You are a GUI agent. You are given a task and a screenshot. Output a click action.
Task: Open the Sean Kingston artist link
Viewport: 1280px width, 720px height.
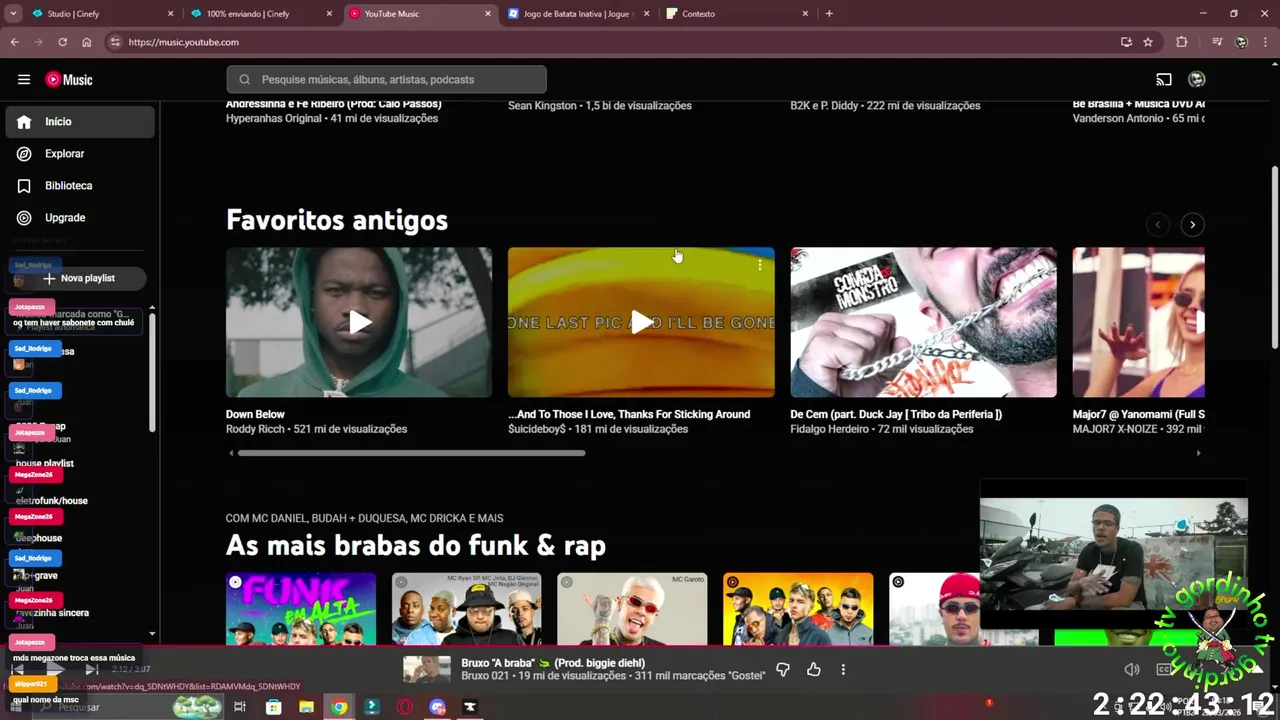pos(543,105)
